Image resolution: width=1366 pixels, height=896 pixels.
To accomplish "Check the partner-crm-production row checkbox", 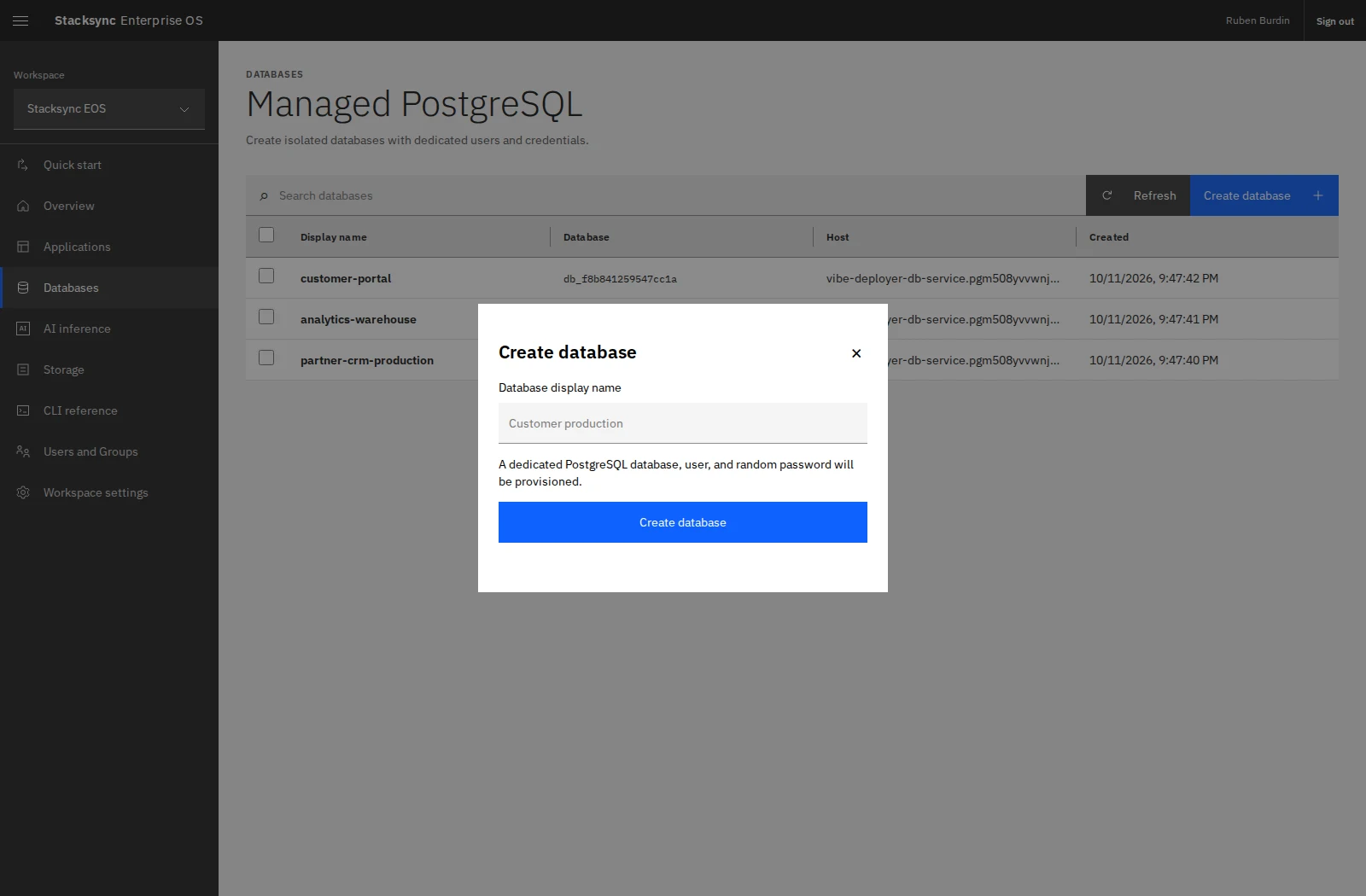I will coord(266,358).
